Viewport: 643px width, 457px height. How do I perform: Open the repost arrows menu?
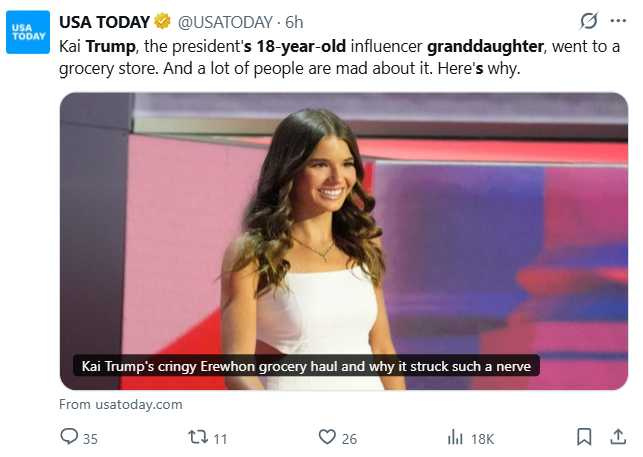[x=197, y=437]
